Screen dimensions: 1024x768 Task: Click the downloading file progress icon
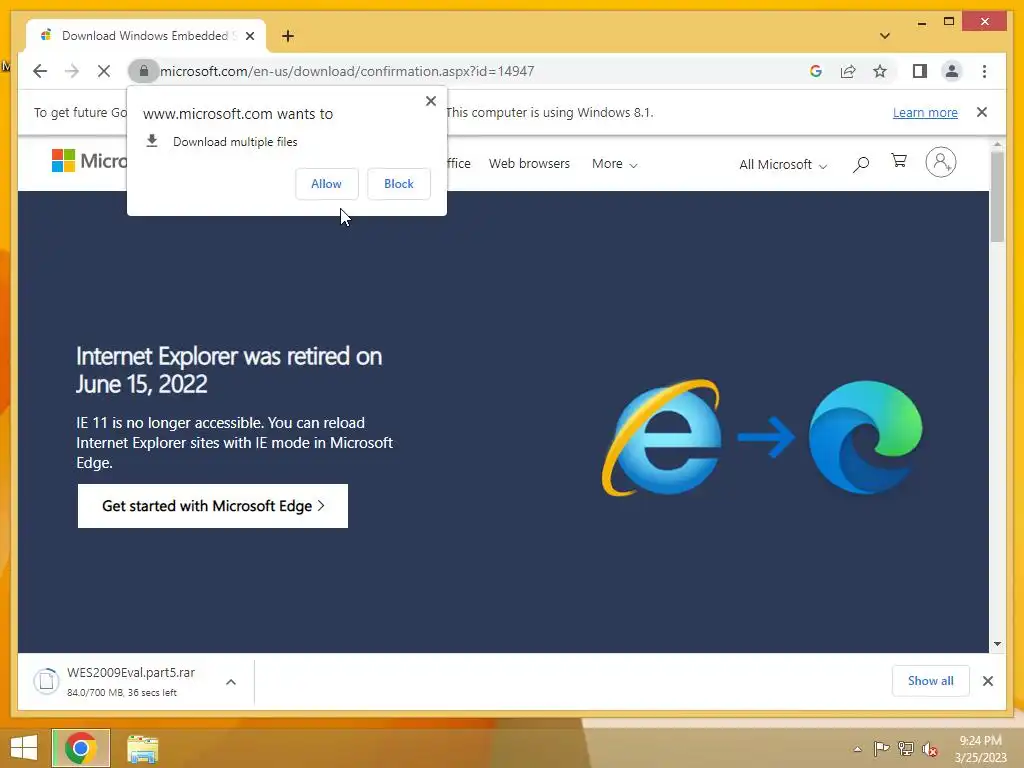(46, 681)
